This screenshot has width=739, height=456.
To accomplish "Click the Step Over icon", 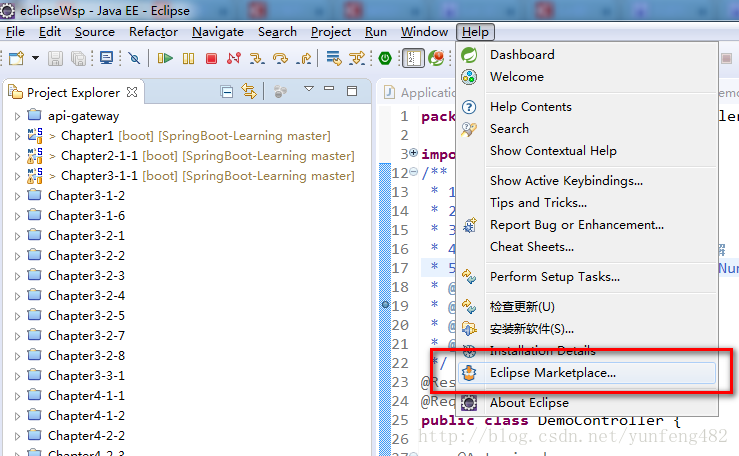I will tap(280, 58).
